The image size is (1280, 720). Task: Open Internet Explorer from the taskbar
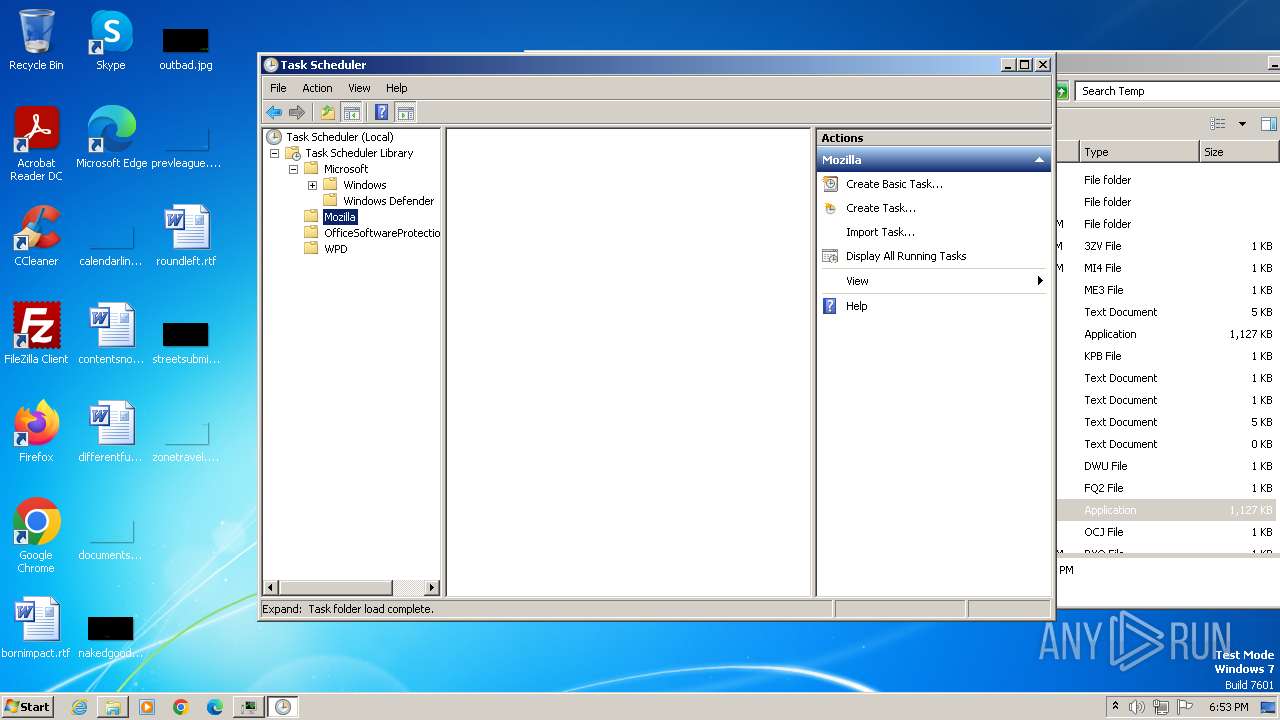[79, 707]
